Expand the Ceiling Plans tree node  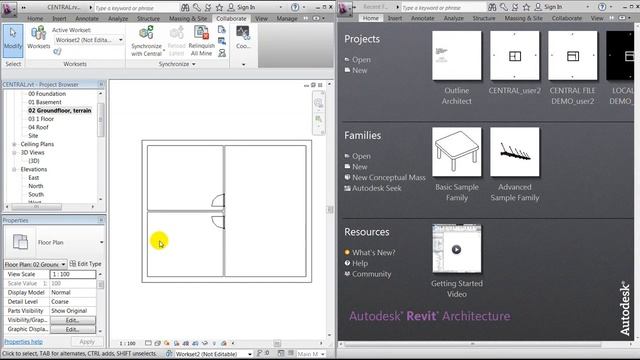pyautogui.click(x=14, y=144)
